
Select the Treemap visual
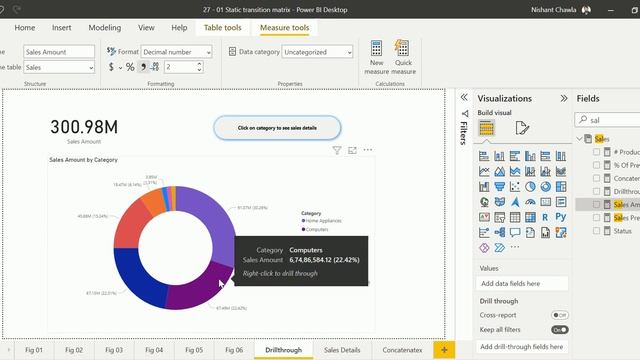coord(561,187)
